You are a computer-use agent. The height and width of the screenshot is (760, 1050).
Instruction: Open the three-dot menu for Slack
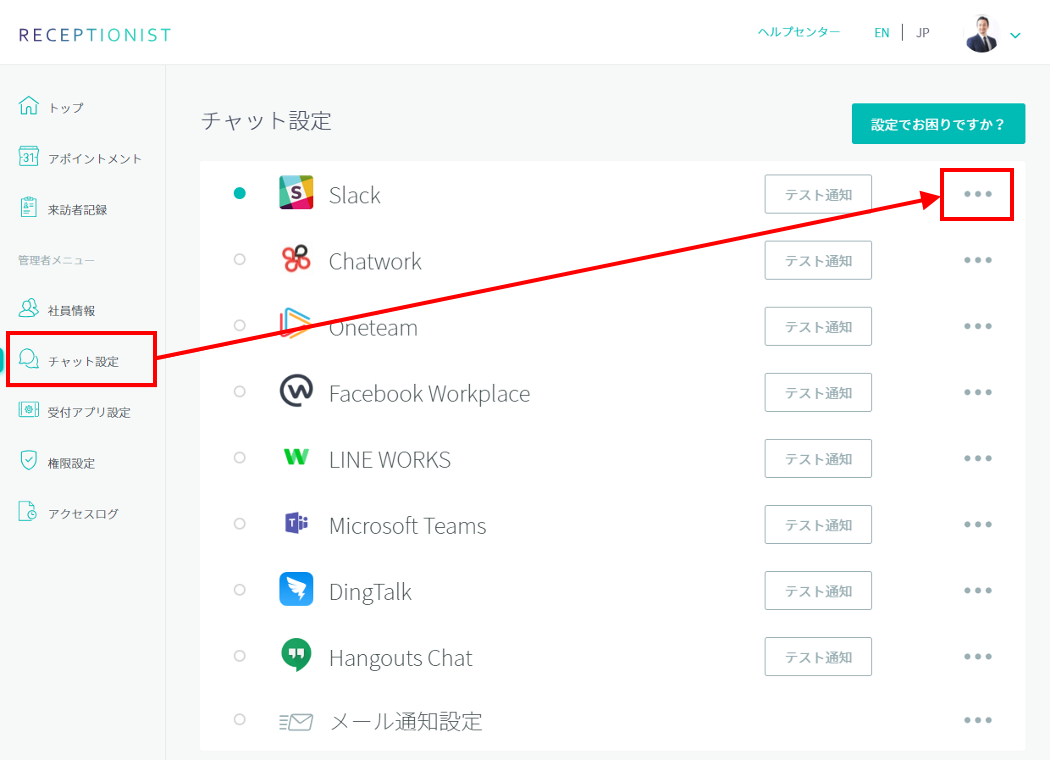[x=977, y=194]
